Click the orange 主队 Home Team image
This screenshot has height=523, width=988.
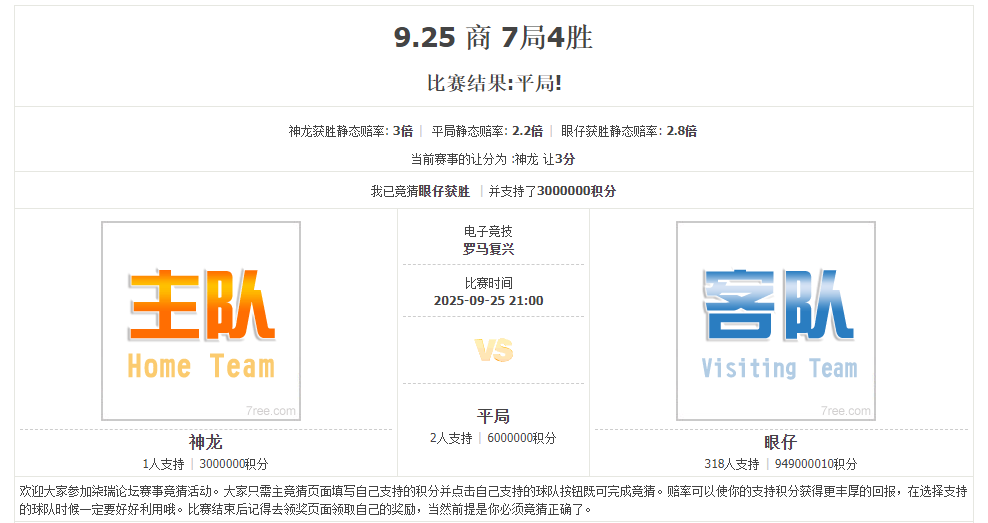coord(201,321)
